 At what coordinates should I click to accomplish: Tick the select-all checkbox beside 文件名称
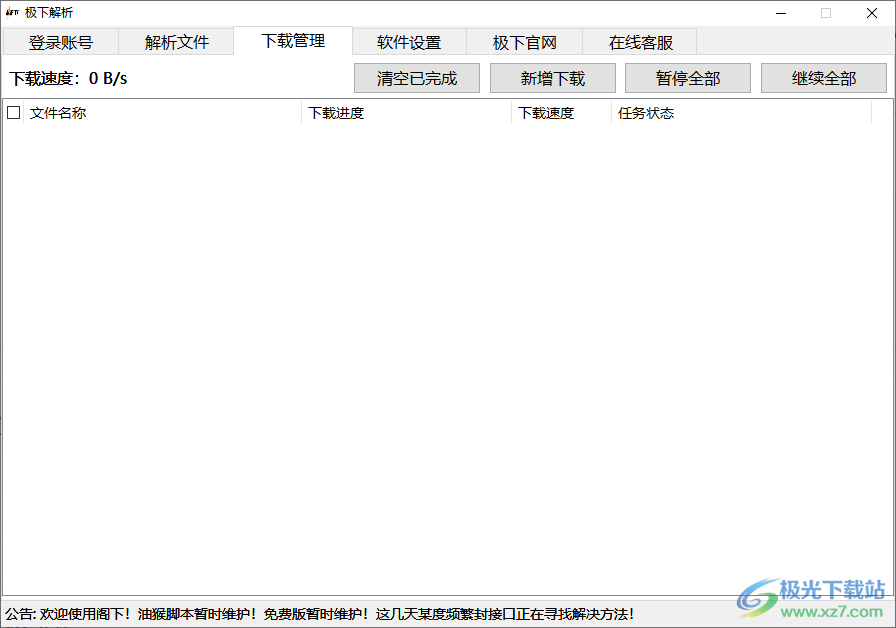point(14,113)
